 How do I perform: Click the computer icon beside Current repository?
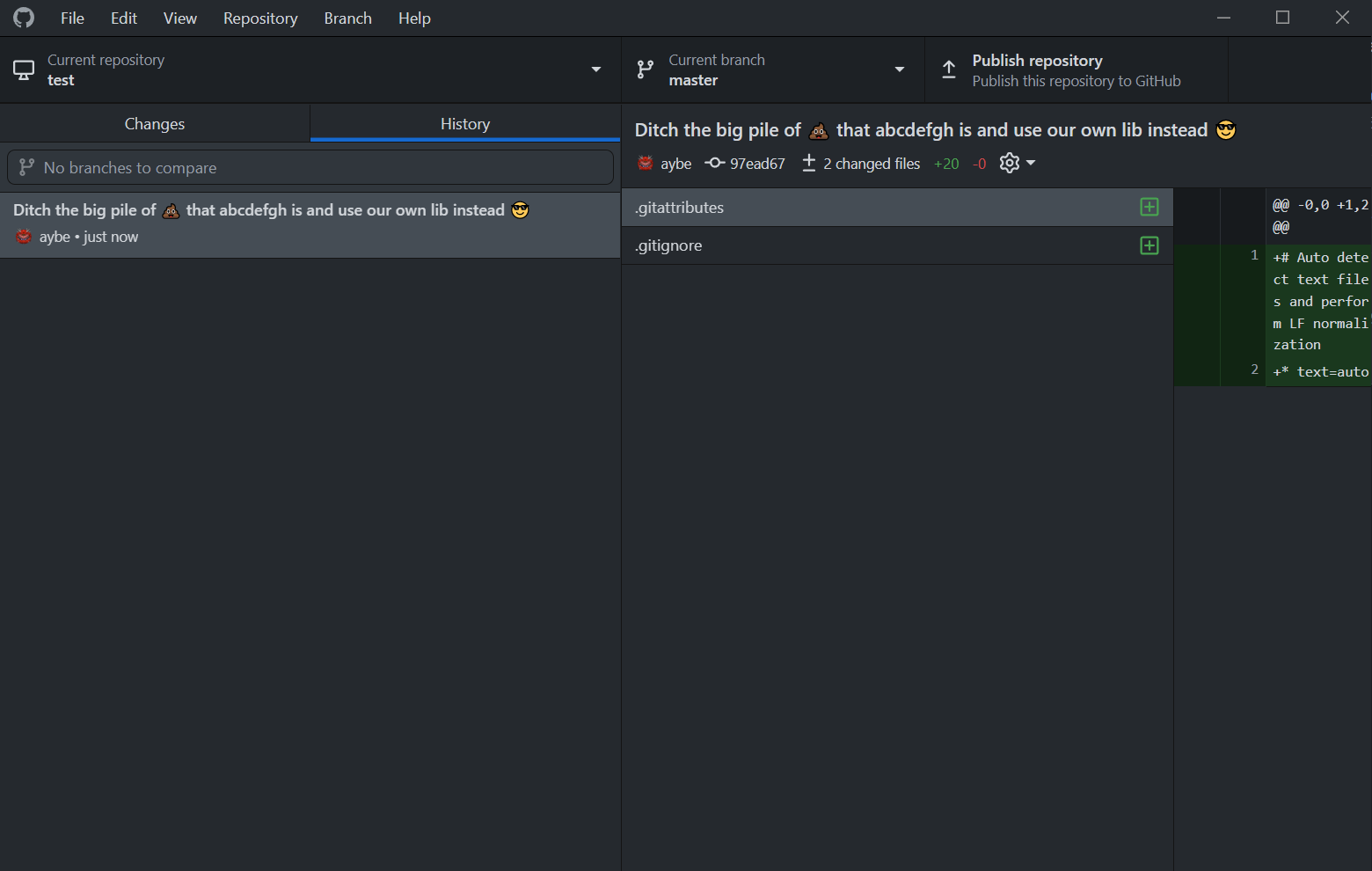24,70
